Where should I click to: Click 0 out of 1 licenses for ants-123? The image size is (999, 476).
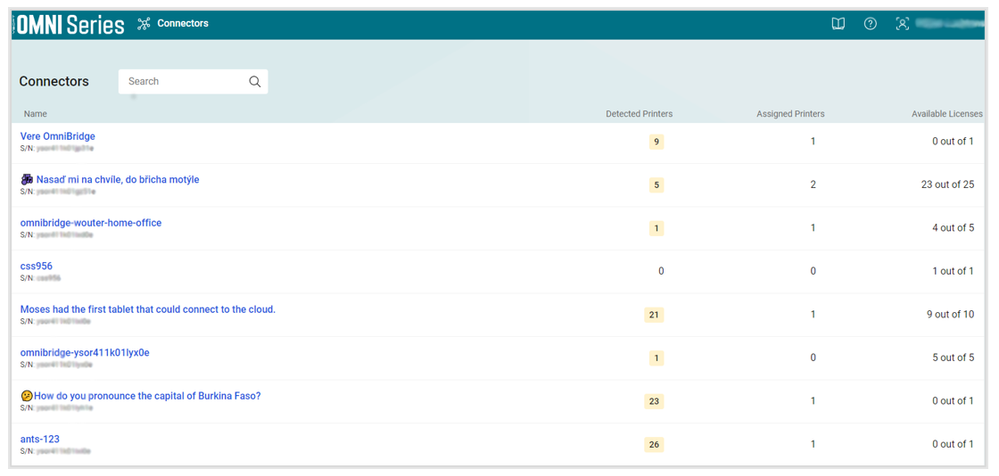953,445
